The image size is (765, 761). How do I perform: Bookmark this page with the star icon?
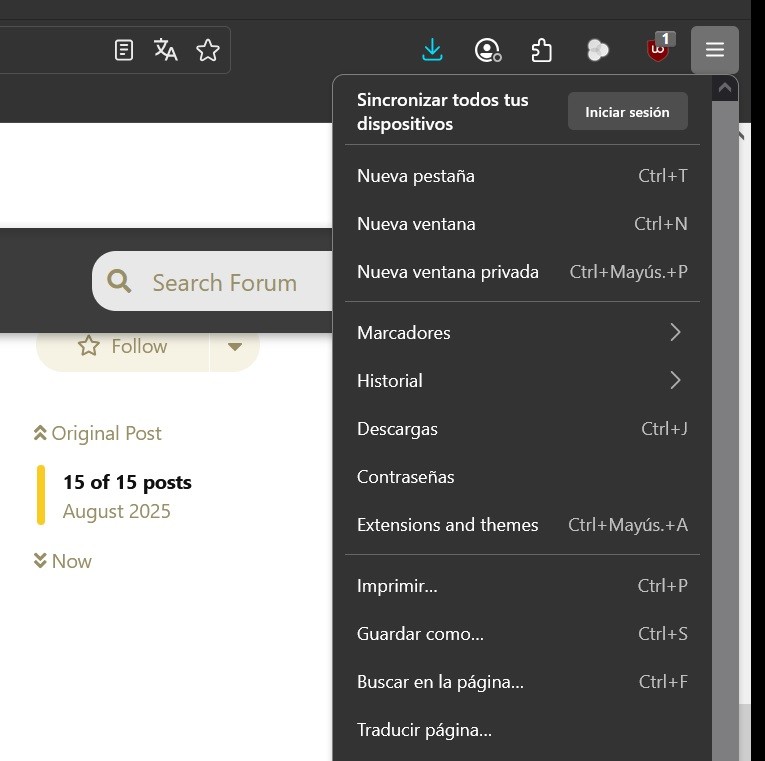[208, 50]
